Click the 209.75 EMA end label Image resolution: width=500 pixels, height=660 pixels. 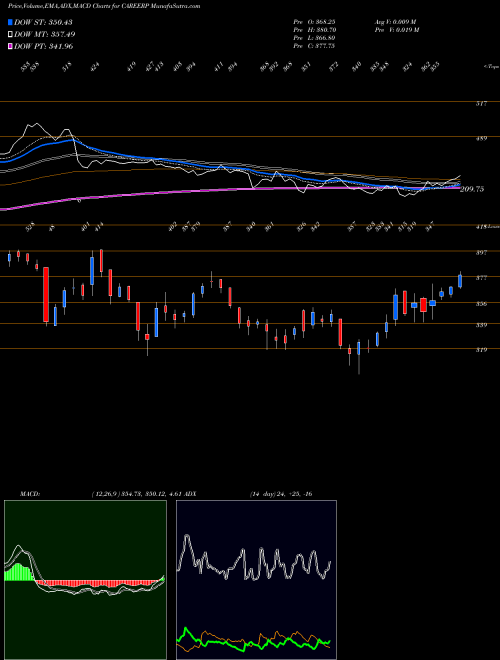tap(472, 189)
